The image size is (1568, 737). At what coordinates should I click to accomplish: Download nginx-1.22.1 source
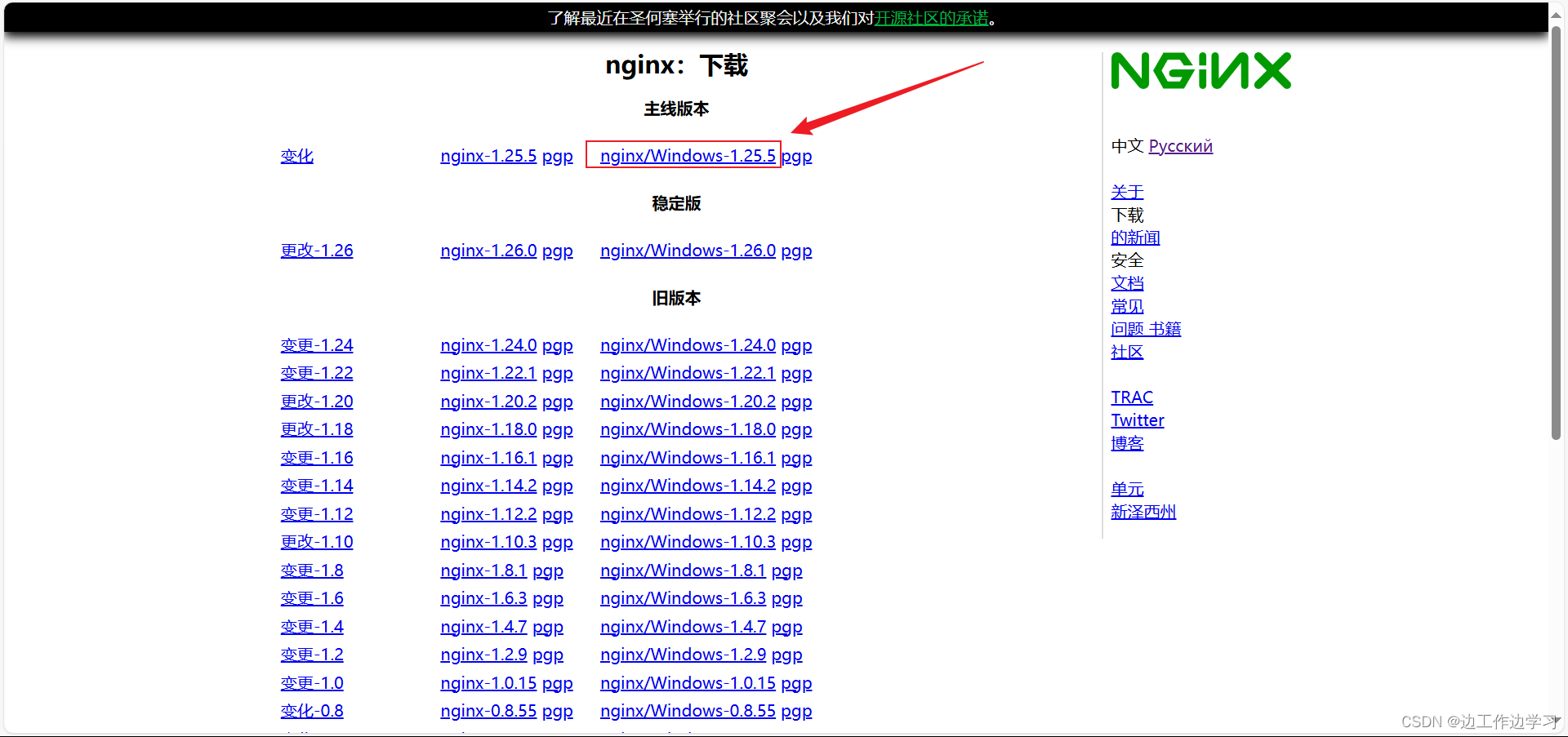pyautogui.click(x=488, y=373)
